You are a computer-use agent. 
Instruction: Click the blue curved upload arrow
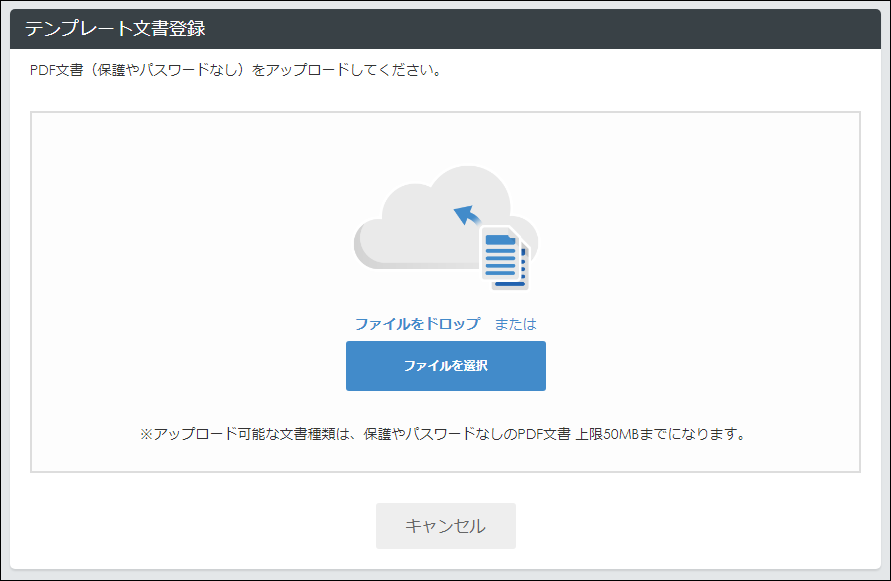pyautogui.click(x=467, y=215)
